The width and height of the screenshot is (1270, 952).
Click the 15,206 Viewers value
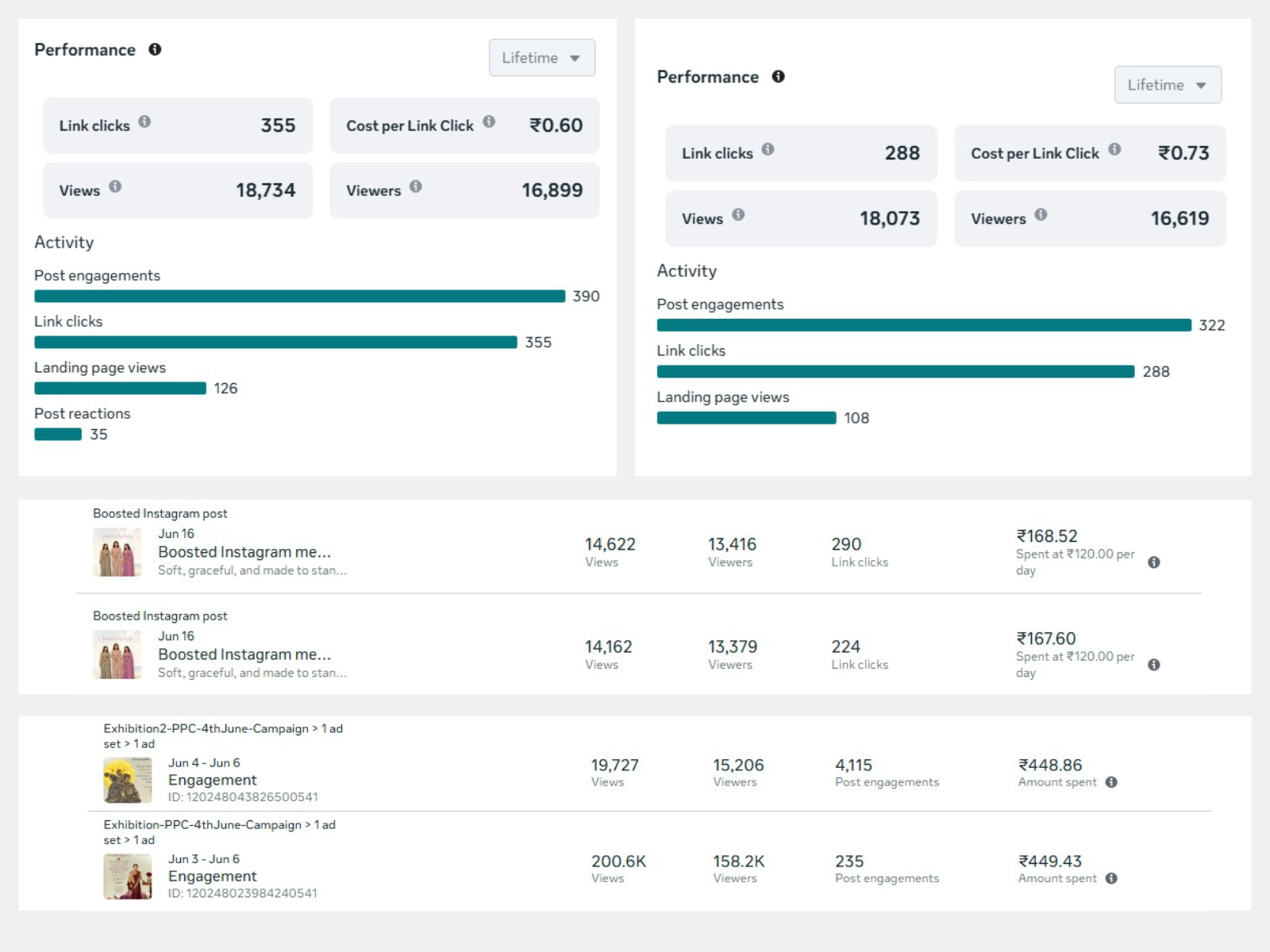pyautogui.click(x=738, y=765)
